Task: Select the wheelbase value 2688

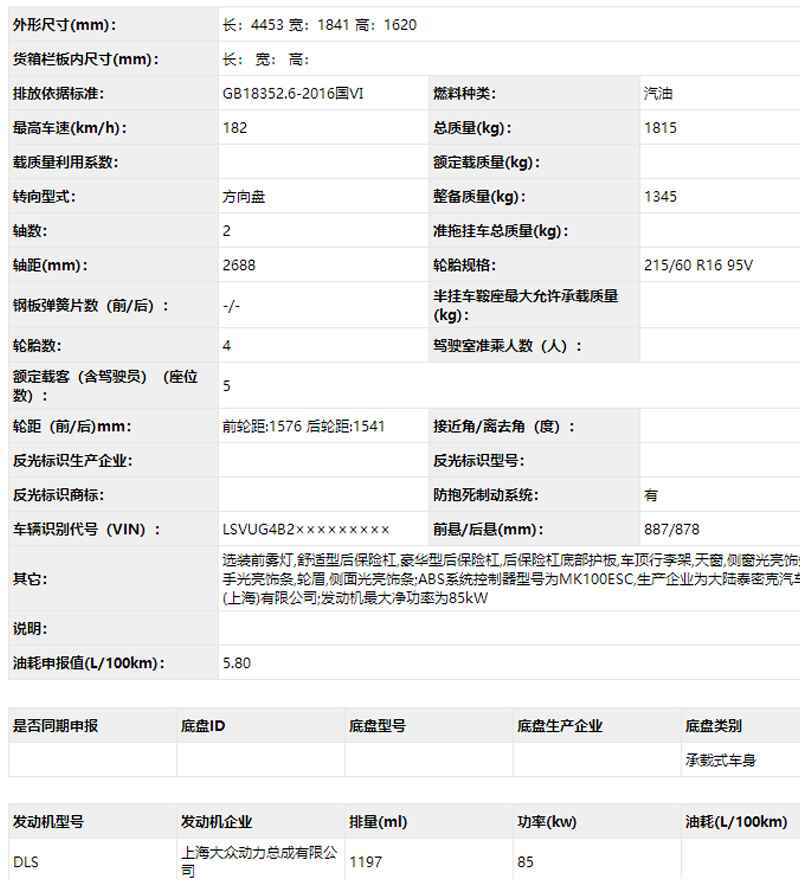Action: (x=239, y=265)
